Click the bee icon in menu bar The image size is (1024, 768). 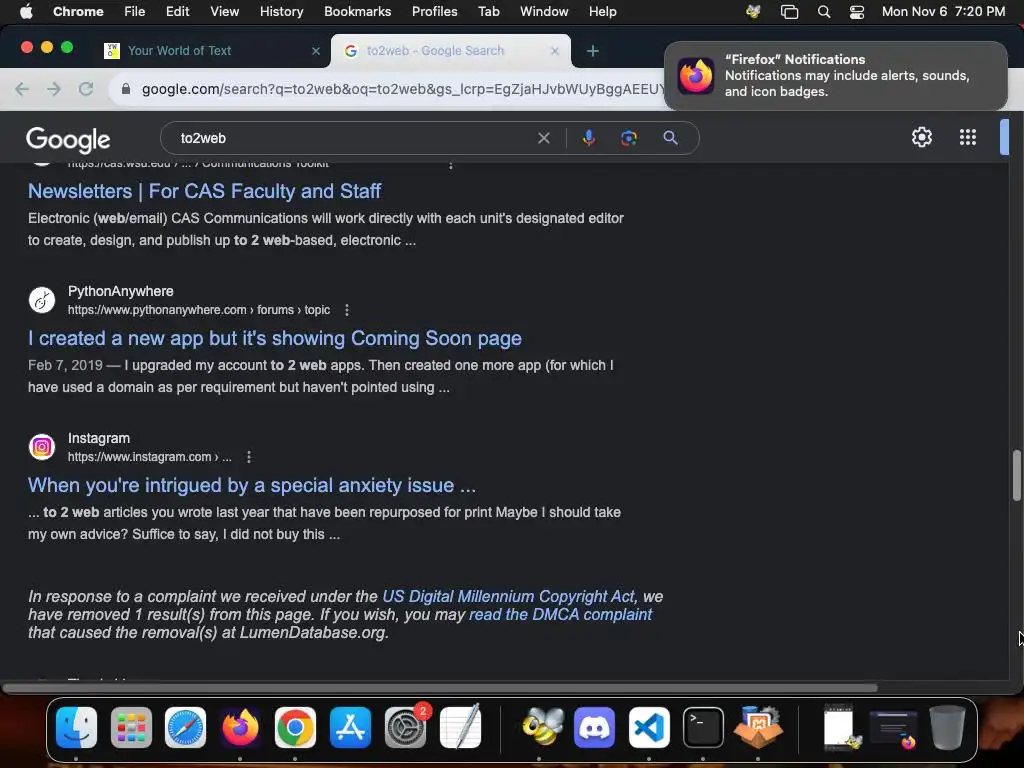click(x=754, y=12)
